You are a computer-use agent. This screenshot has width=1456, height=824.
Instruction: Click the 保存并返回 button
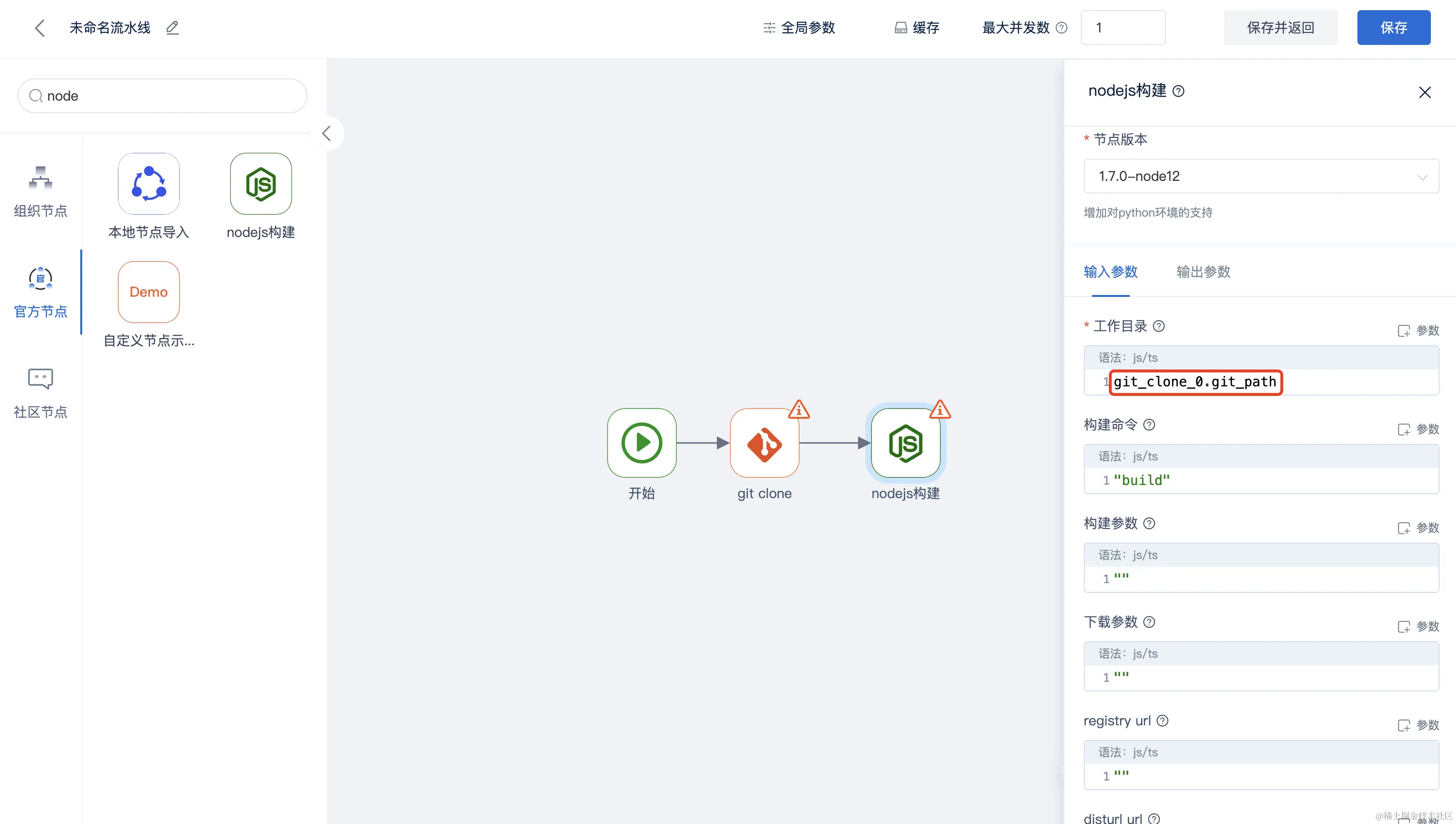coord(1280,28)
